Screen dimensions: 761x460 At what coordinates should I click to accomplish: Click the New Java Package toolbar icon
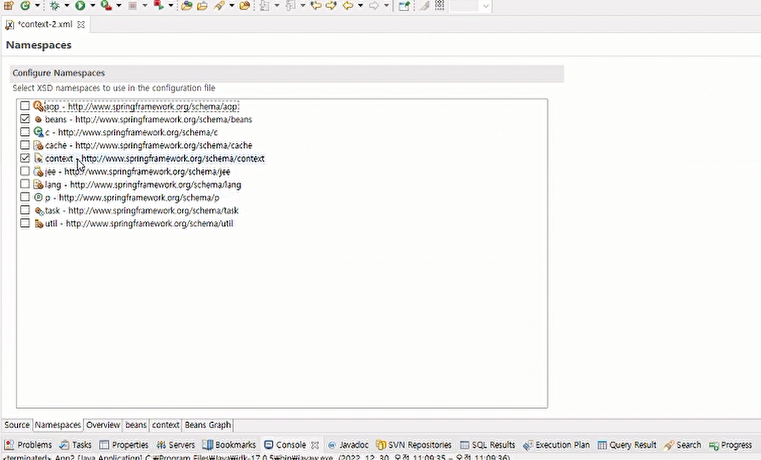tap(9, 5)
